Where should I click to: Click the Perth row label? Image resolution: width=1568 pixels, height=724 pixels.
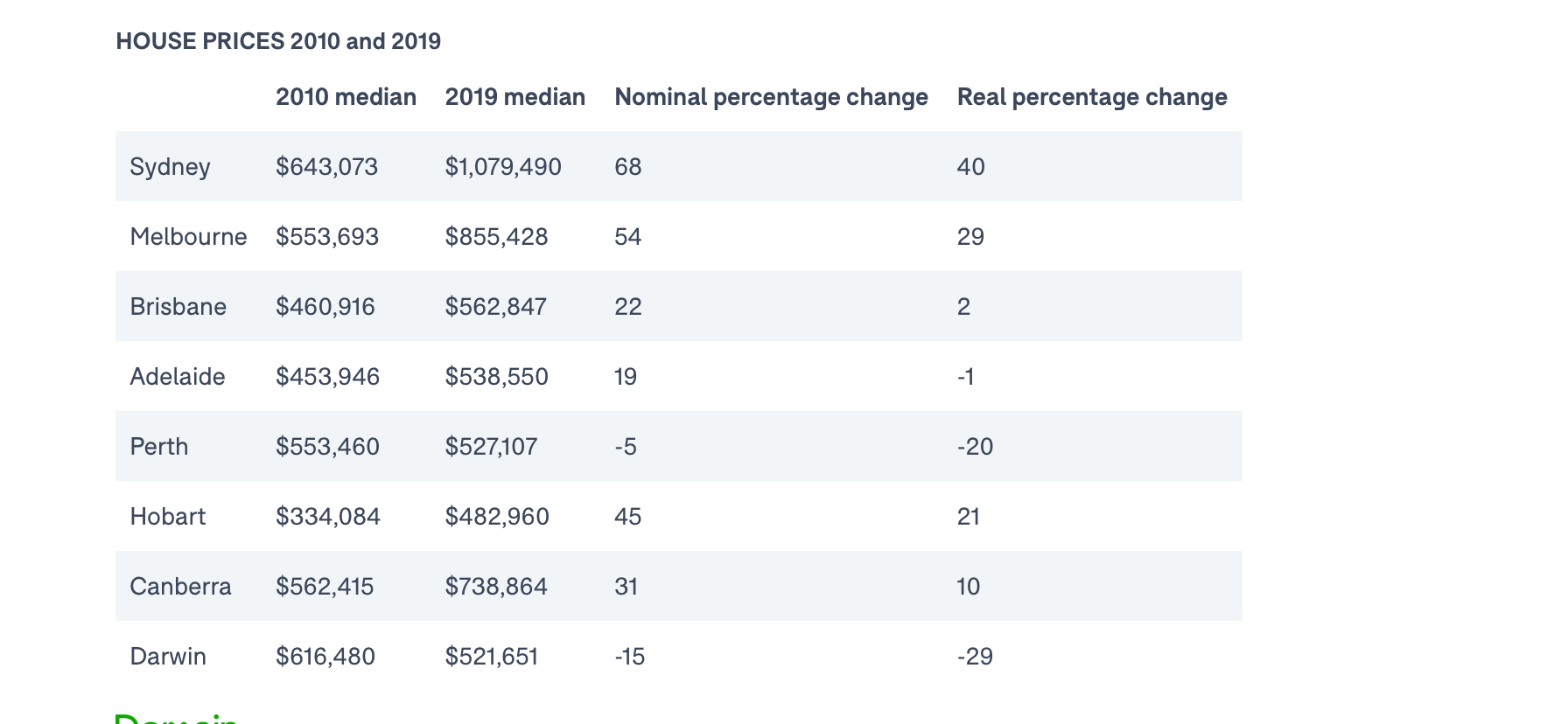pyautogui.click(x=159, y=446)
